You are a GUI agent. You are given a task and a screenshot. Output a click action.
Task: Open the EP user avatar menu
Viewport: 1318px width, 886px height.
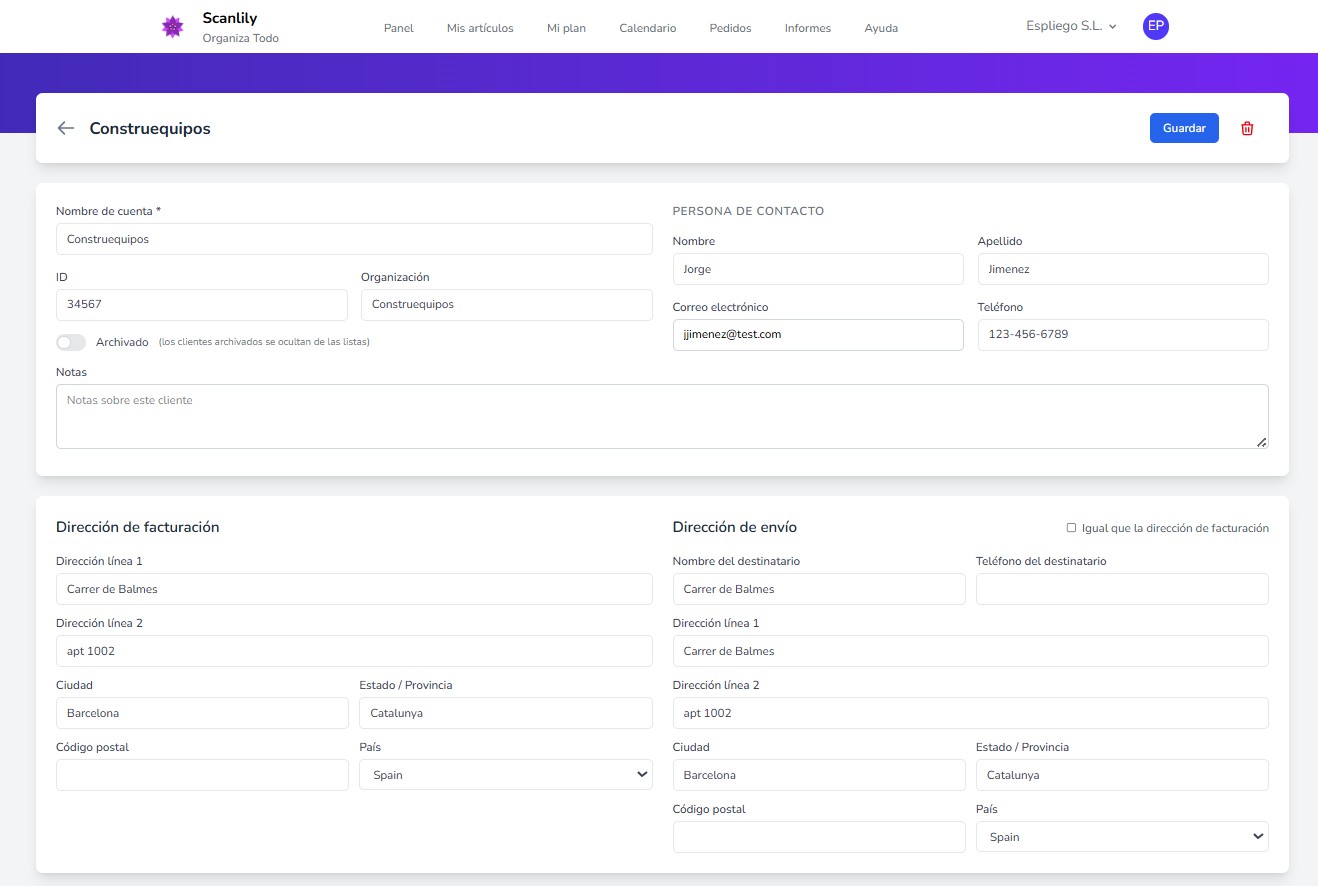[1155, 27]
